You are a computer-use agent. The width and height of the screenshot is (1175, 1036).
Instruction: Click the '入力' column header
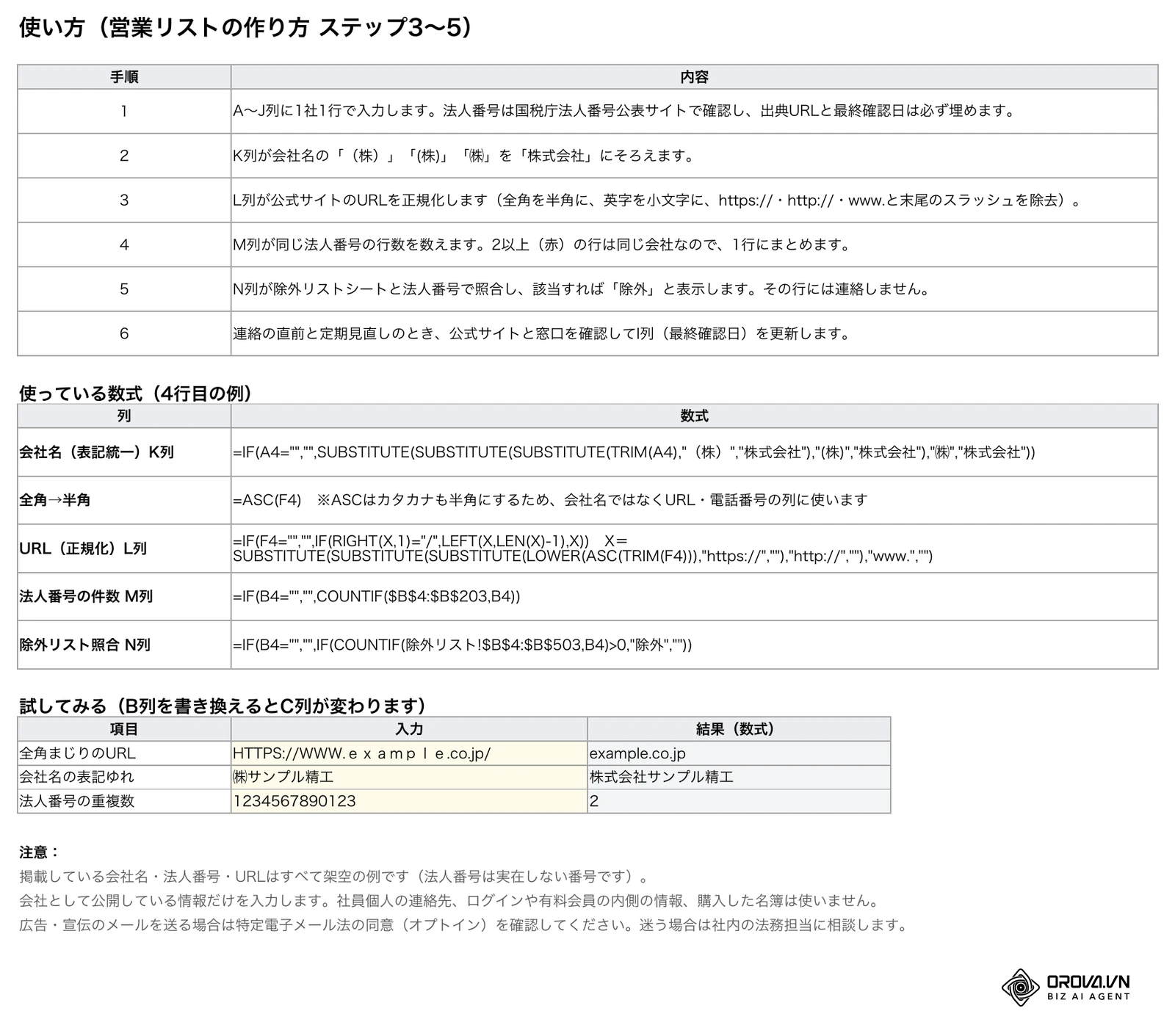[x=409, y=729]
